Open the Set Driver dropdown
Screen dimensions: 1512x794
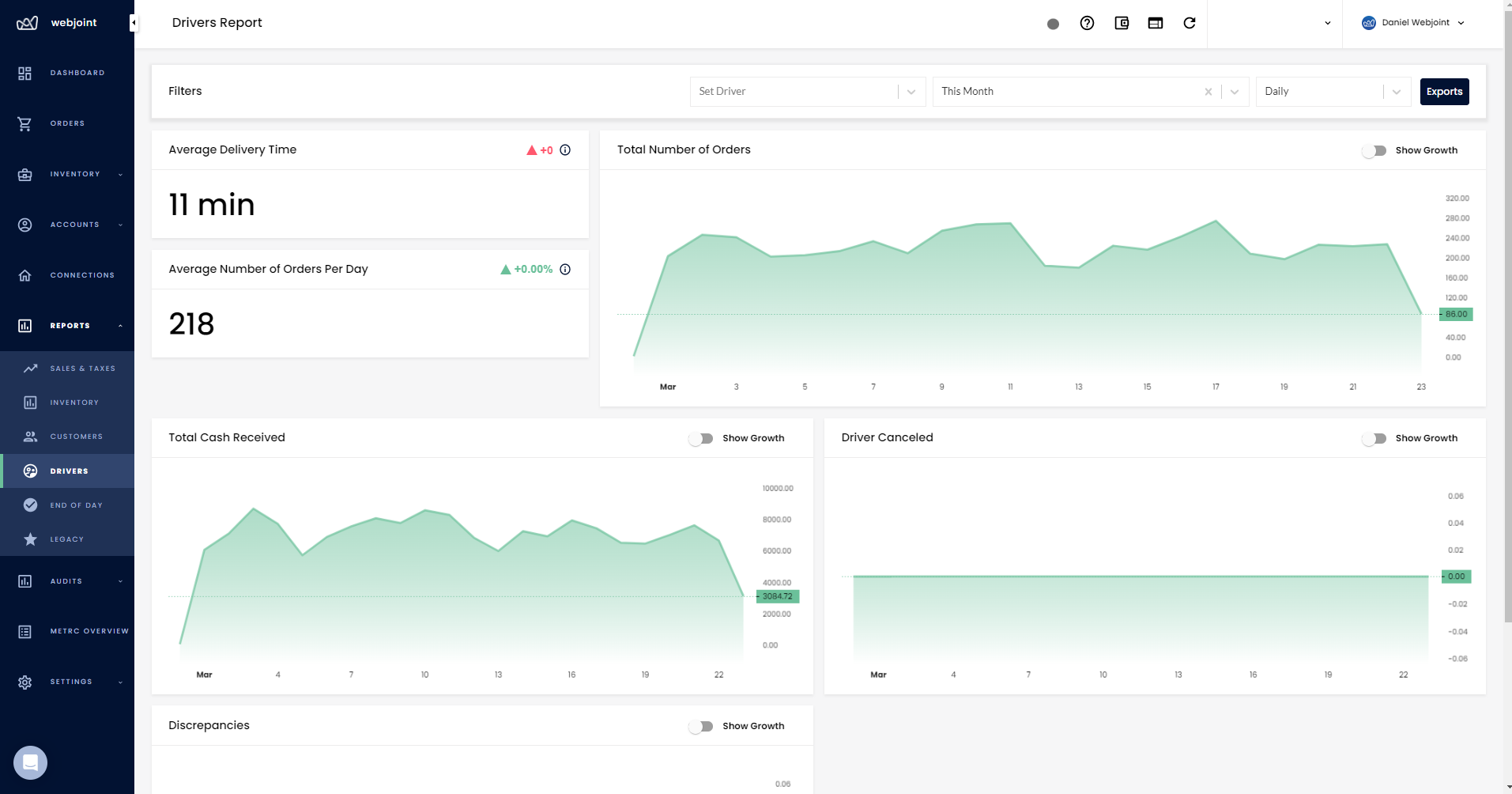click(806, 92)
